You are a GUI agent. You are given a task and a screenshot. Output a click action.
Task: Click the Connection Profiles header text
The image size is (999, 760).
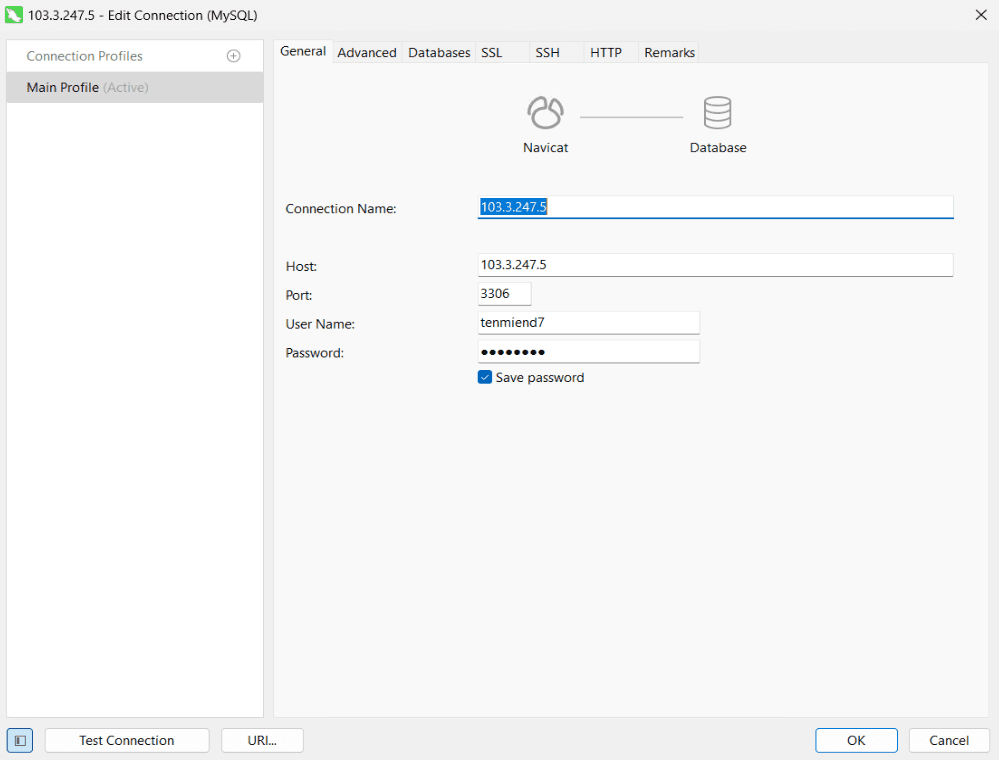(x=85, y=56)
